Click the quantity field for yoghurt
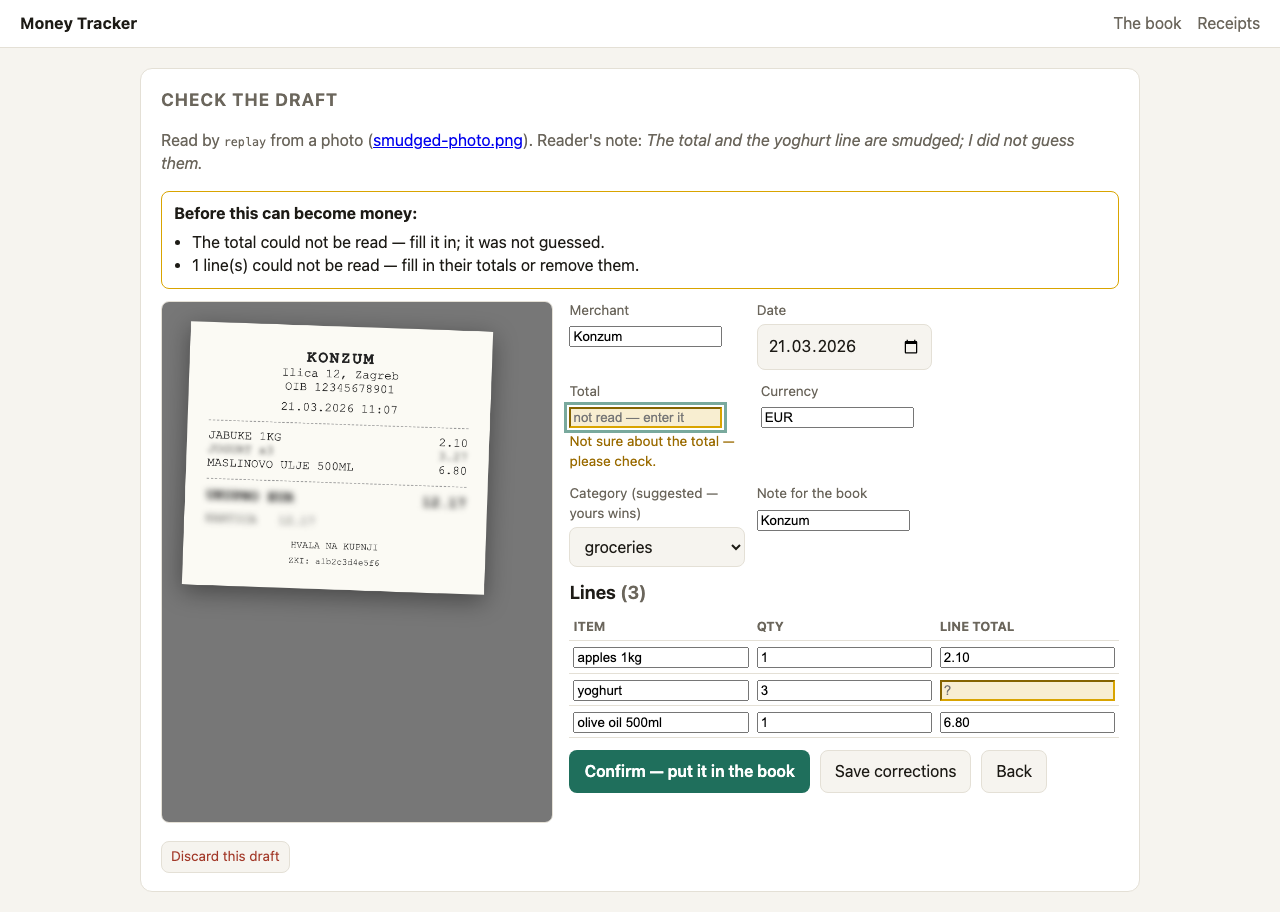This screenshot has height=912, width=1280. [x=844, y=690]
